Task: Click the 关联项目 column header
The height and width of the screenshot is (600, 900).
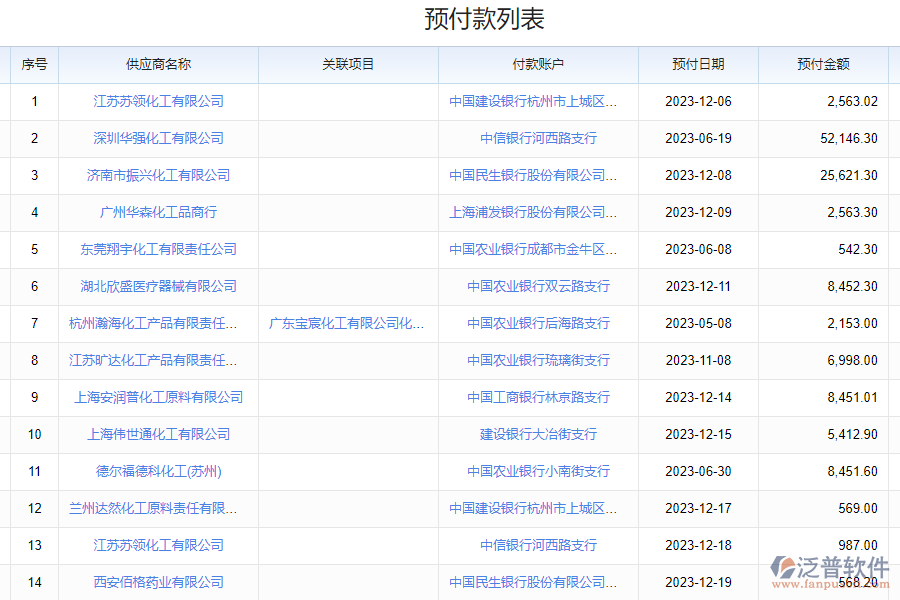Action: (x=348, y=64)
